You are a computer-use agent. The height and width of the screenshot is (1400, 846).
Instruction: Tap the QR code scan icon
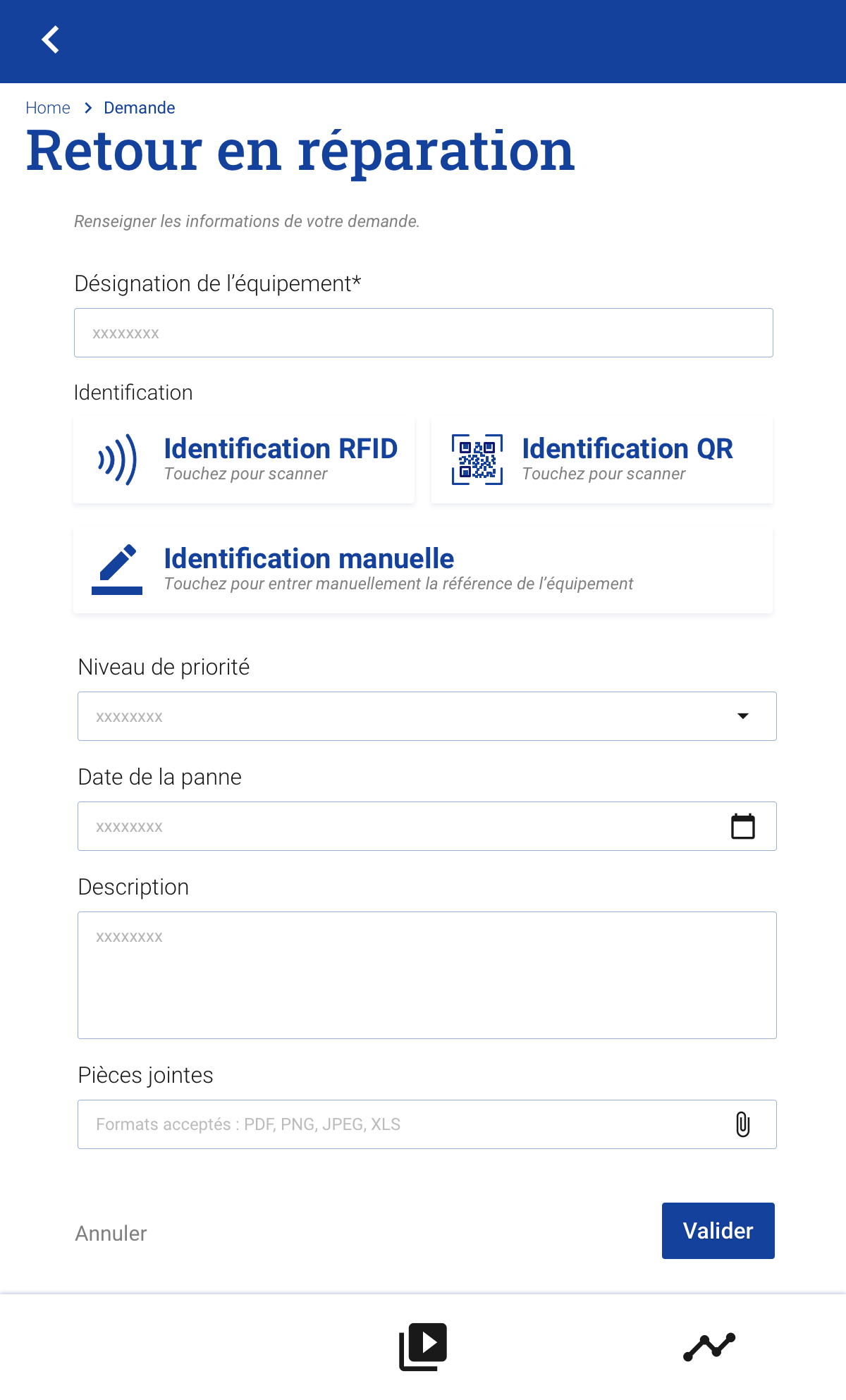(x=477, y=460)
